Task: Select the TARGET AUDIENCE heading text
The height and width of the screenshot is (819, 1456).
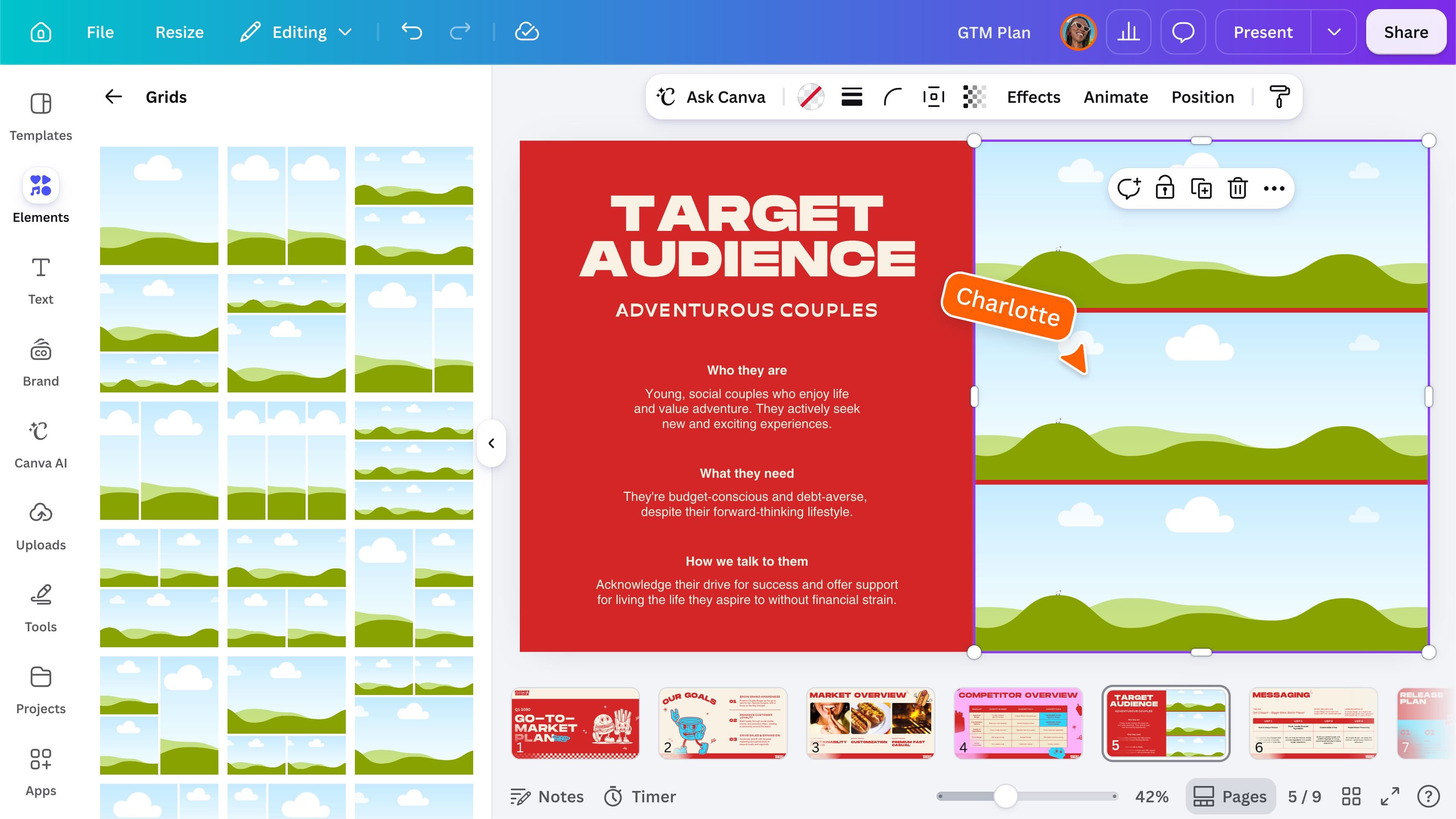Action: click(747, 236)
